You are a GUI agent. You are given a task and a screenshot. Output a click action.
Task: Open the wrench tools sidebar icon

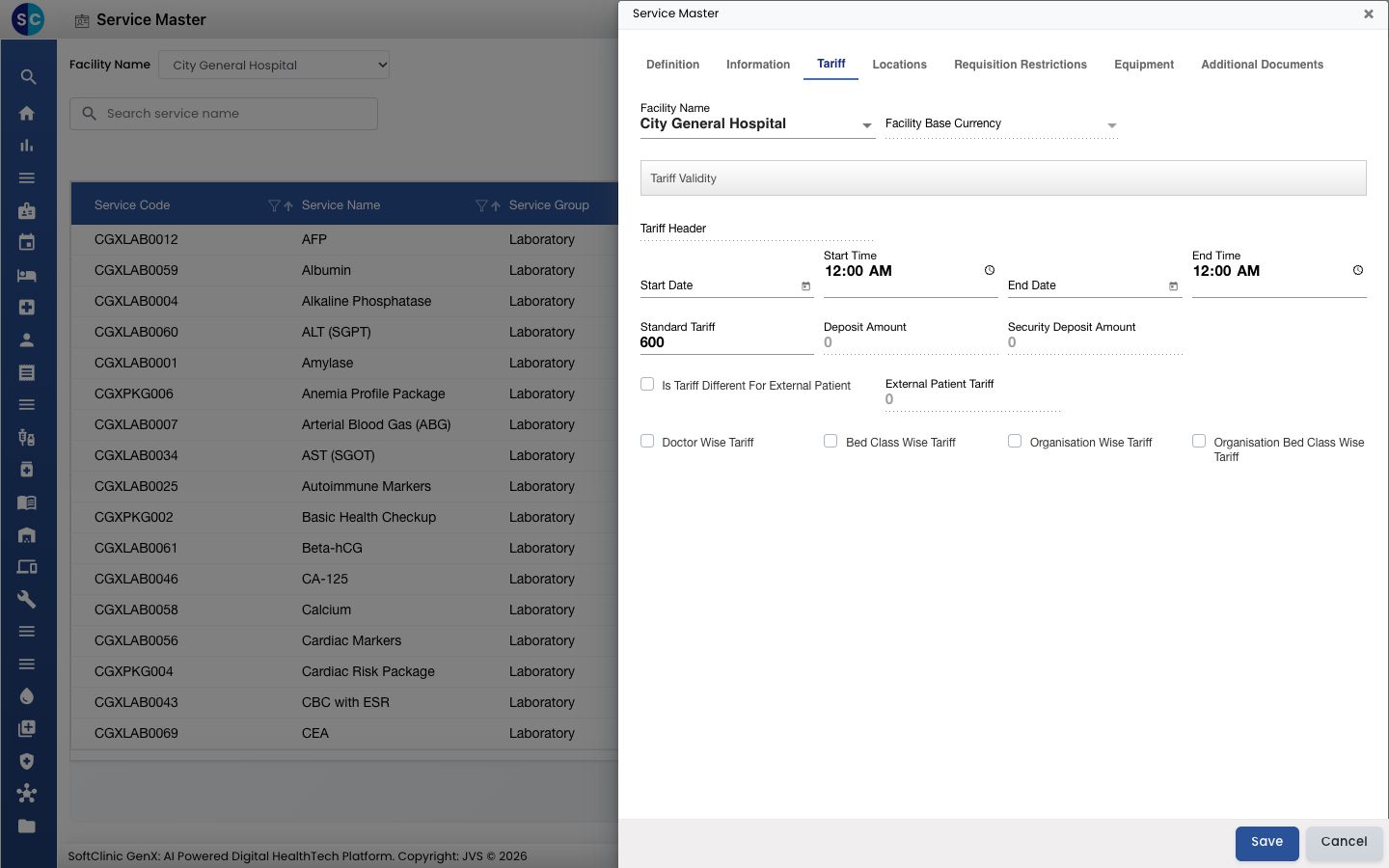tap(27, 599)
